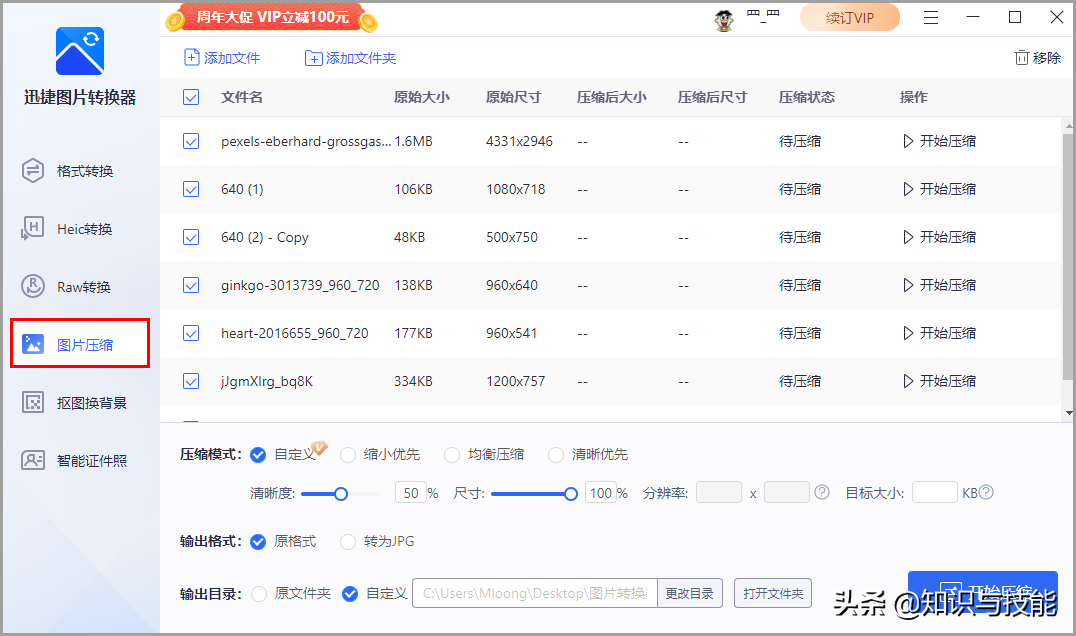
Task: Select 转为JPG as output format
Action: [x=348, y=542]
